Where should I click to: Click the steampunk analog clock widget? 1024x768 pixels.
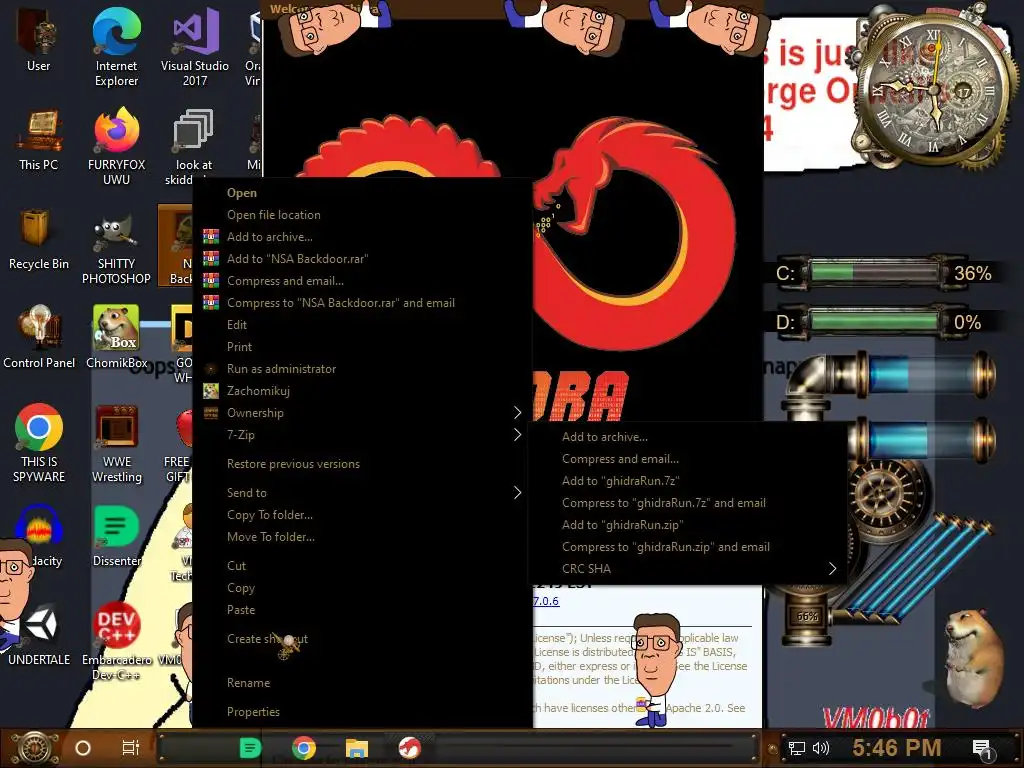point(934,88)
